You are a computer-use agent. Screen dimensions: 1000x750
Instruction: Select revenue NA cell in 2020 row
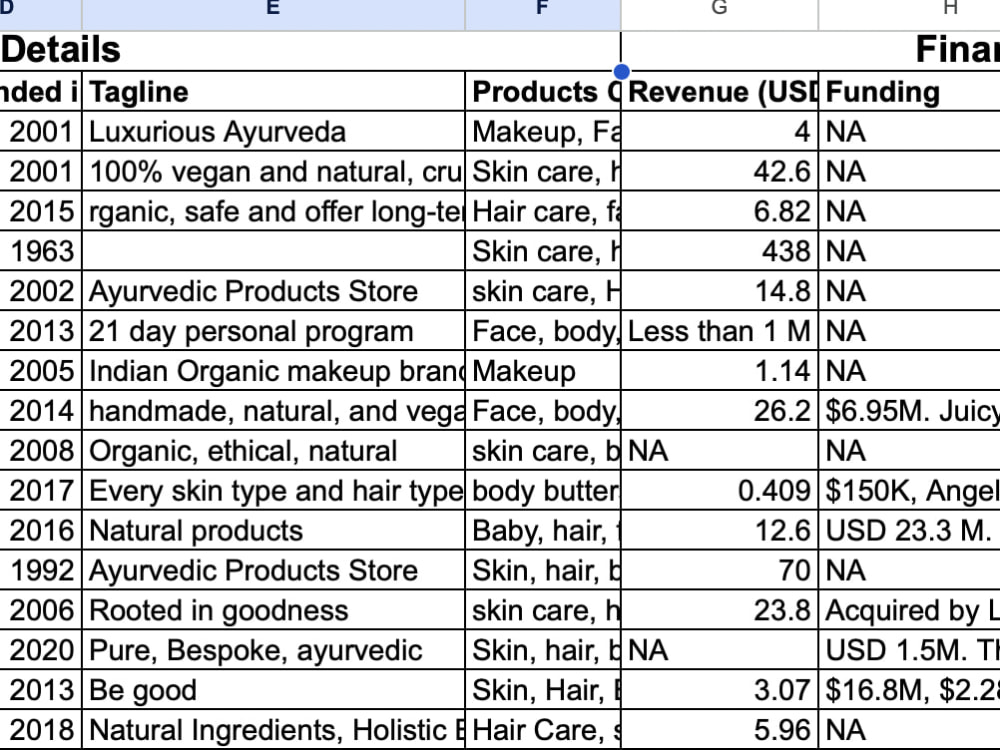(x=719, y=650)
